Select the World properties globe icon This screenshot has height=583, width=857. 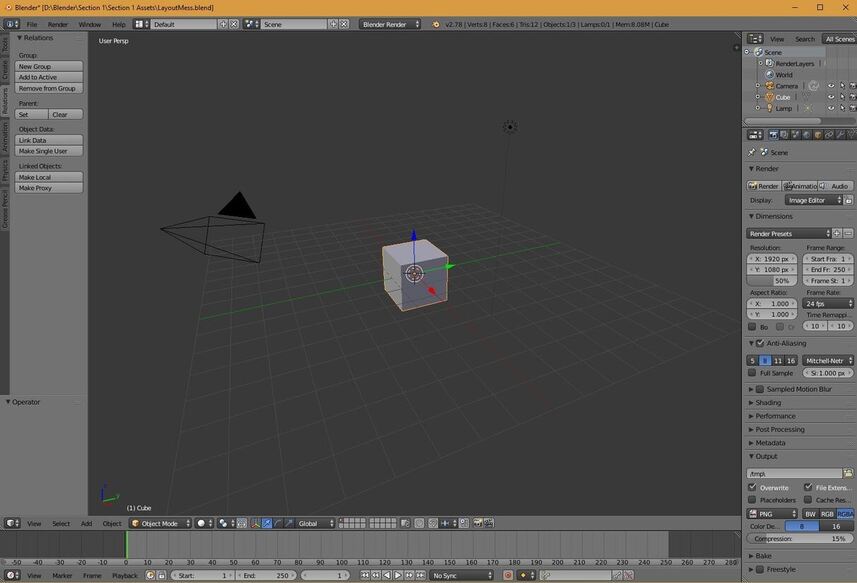click(x=805, y=135)
